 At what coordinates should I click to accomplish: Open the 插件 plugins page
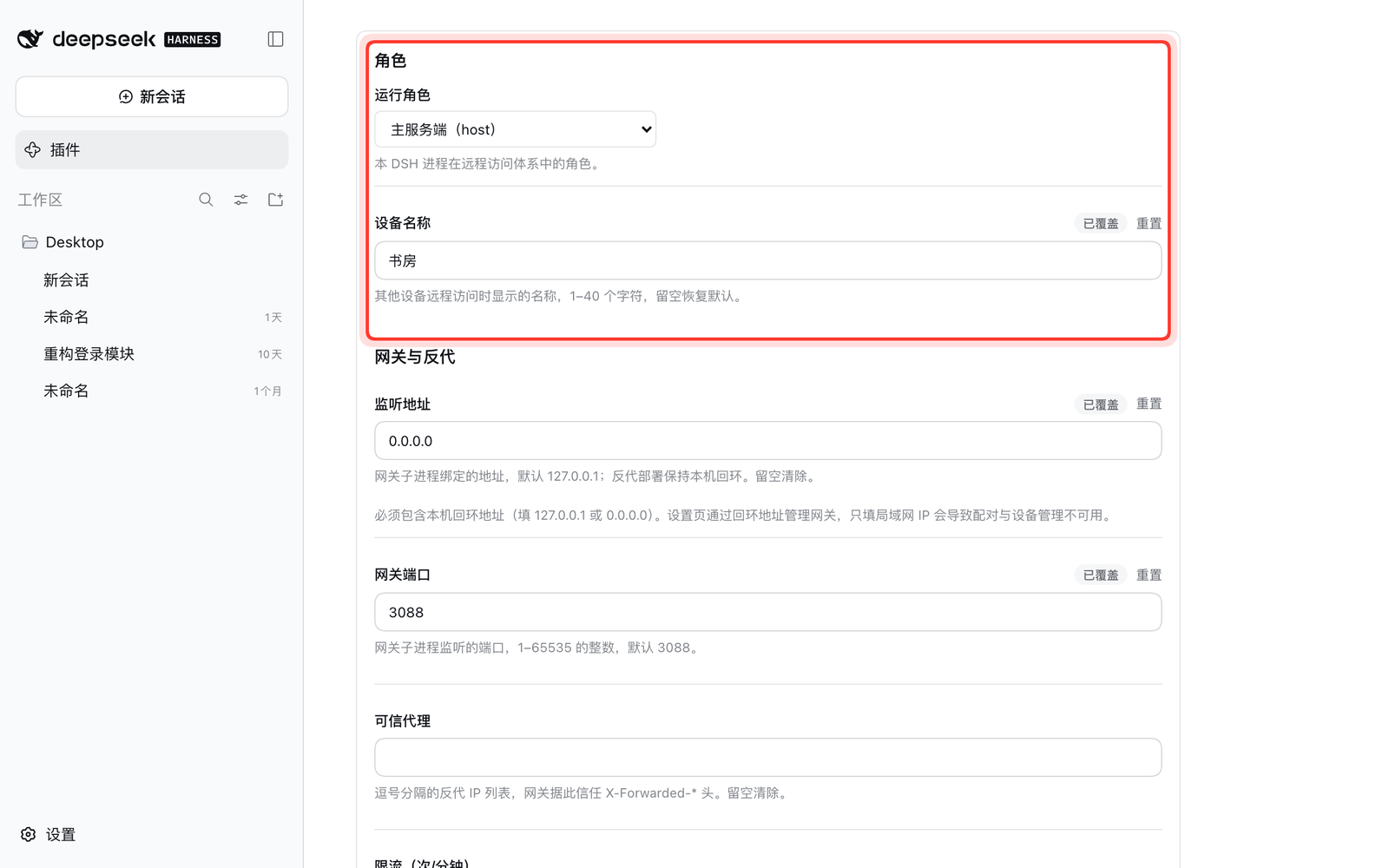pyautogui.click(x=152, y=150)
